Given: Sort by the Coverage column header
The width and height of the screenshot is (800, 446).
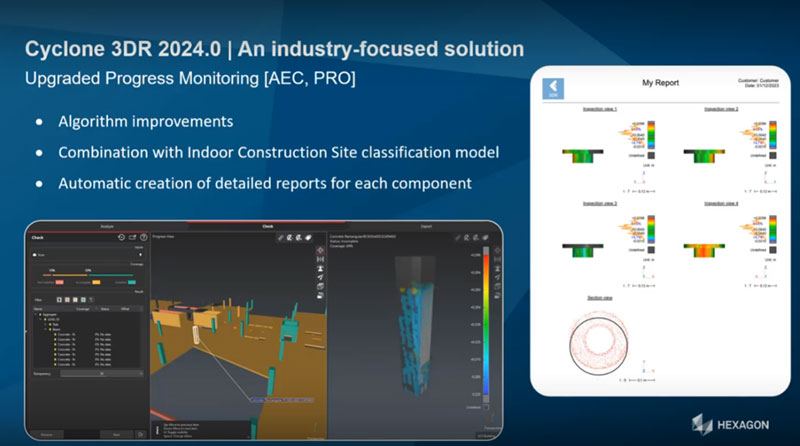Looking at the screenshot, I should point(83,309).
